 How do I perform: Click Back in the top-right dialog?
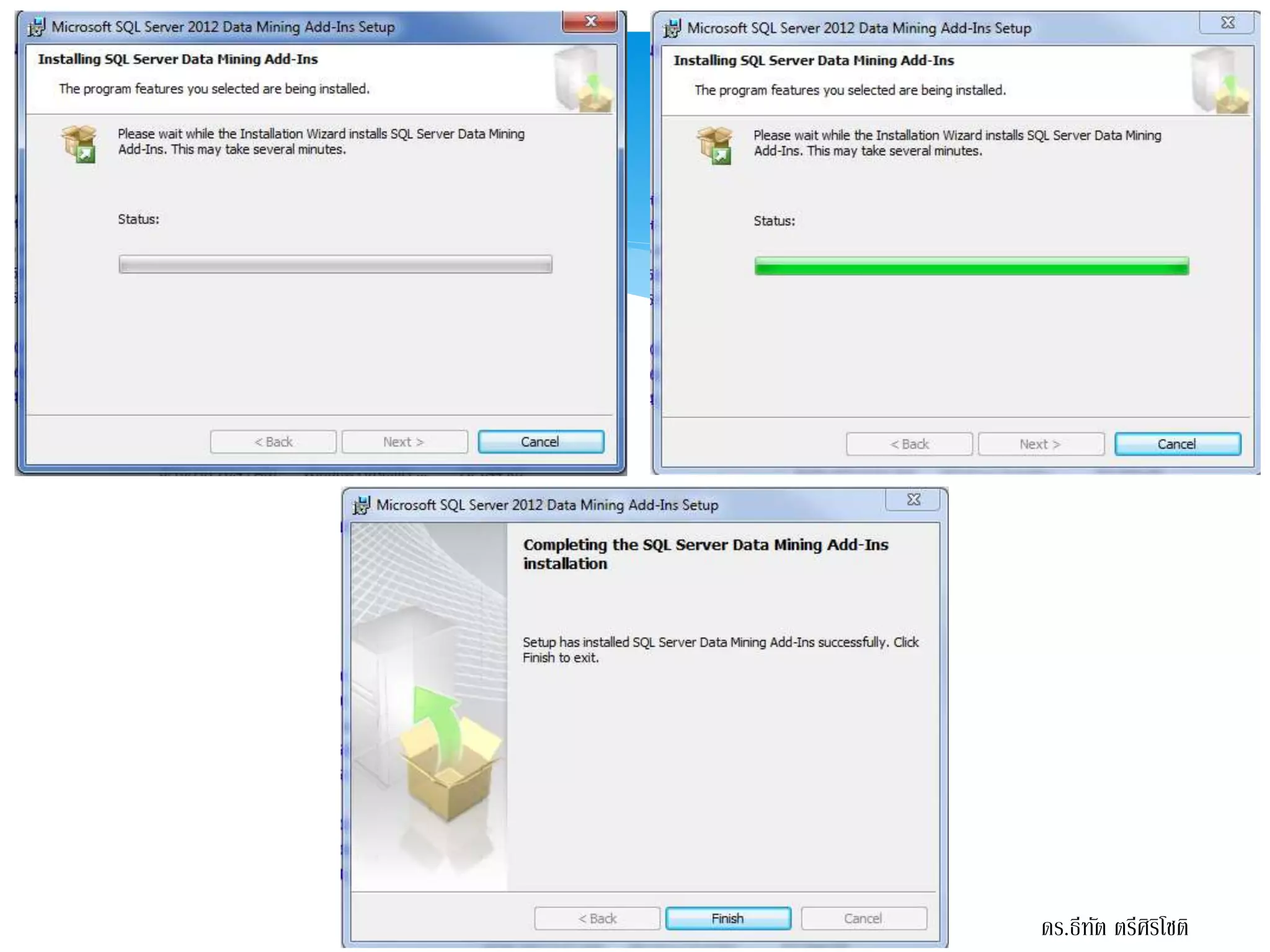[909, 444]
